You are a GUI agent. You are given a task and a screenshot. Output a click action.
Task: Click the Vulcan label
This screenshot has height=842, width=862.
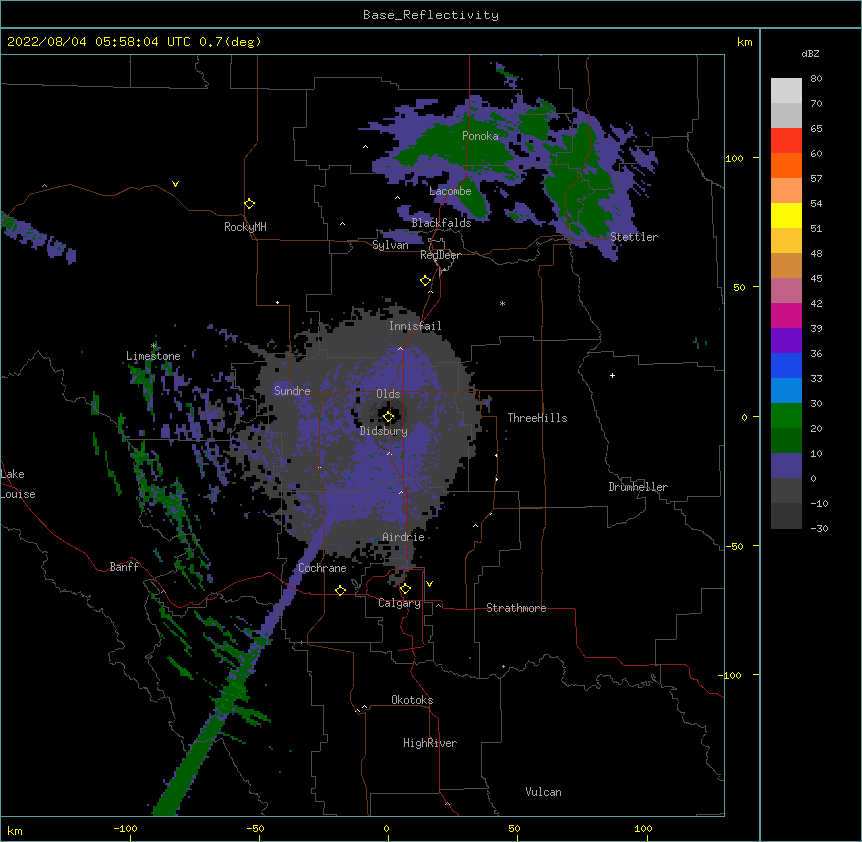543,792
